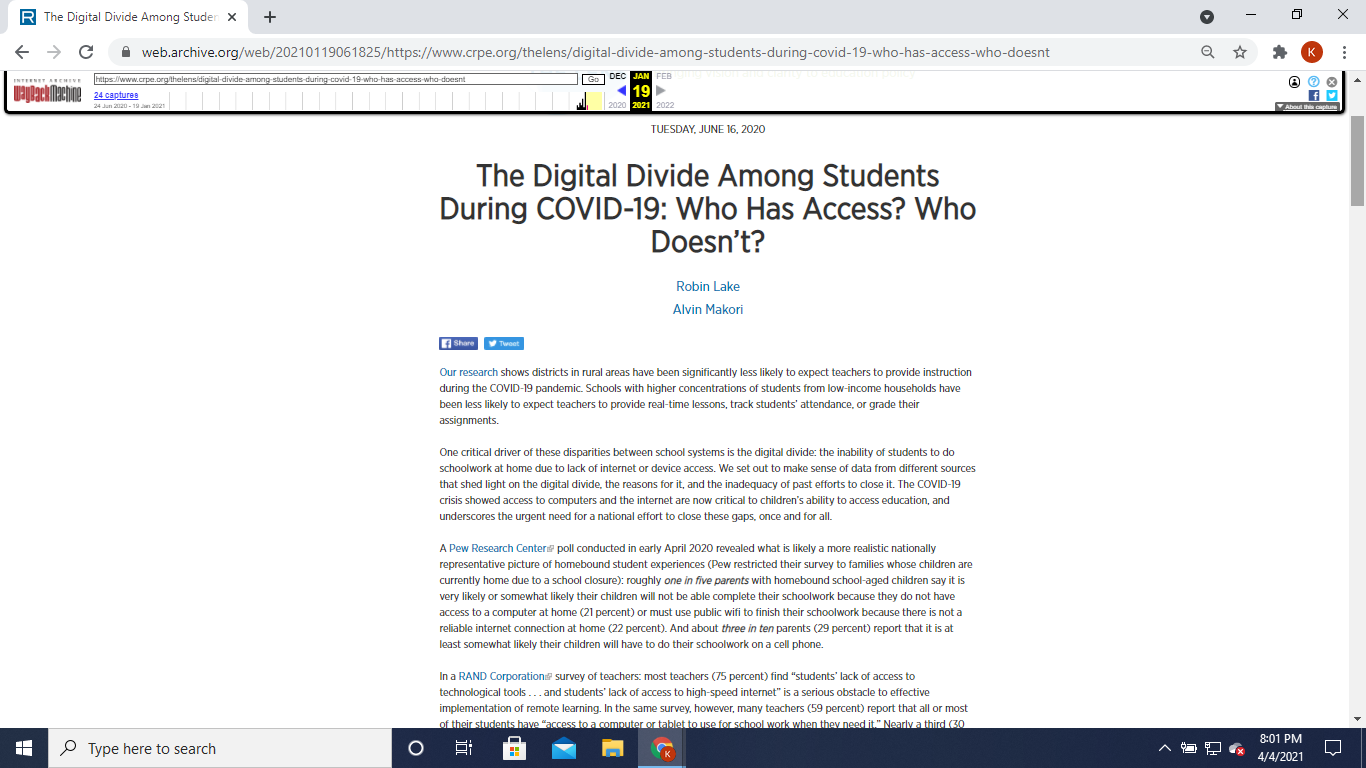This screenshot has width=1366, height=768.
Task: Open a new browser tab
Action: pos(270,17)
